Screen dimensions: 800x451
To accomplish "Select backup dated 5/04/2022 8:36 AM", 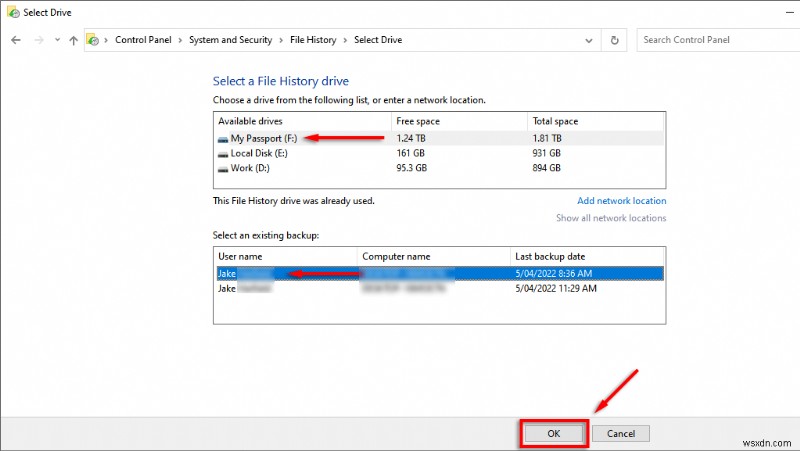I will pyautogui.click(x=440, y=273).
